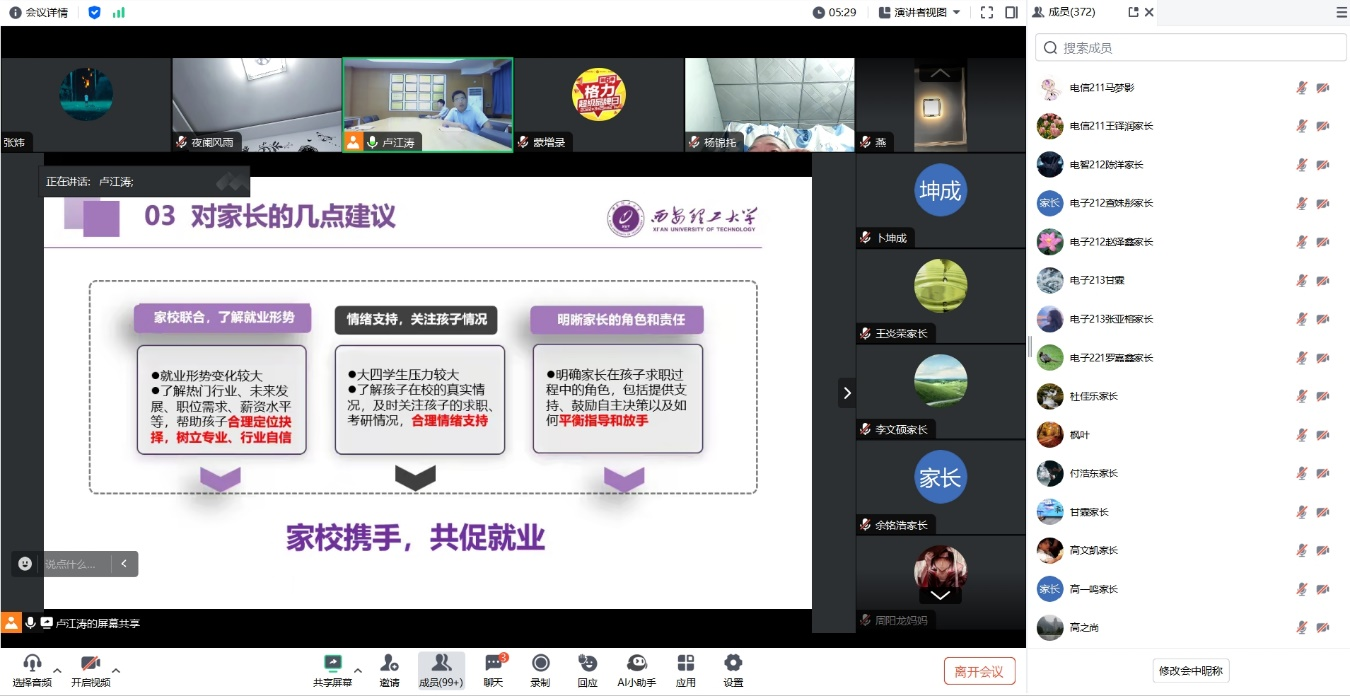
Task: Select 电子212赵泽鑫家长 member row
Action: coord(1186,242)
